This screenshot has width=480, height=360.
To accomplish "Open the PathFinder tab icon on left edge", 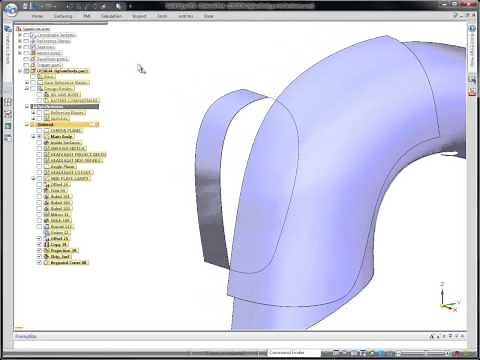I will pyautogui.click(x=8, y=29).
